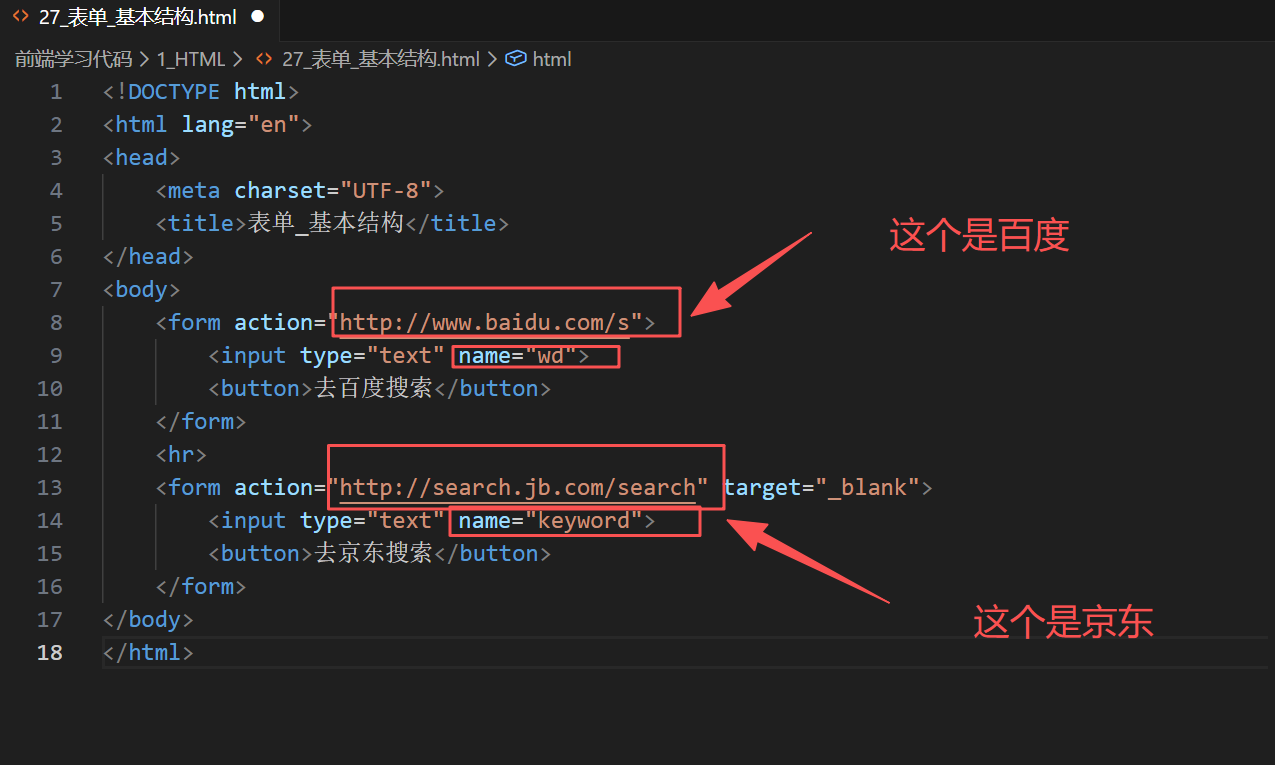
Task: Click closing html tag on line 18
Action: tap(148, 653)
